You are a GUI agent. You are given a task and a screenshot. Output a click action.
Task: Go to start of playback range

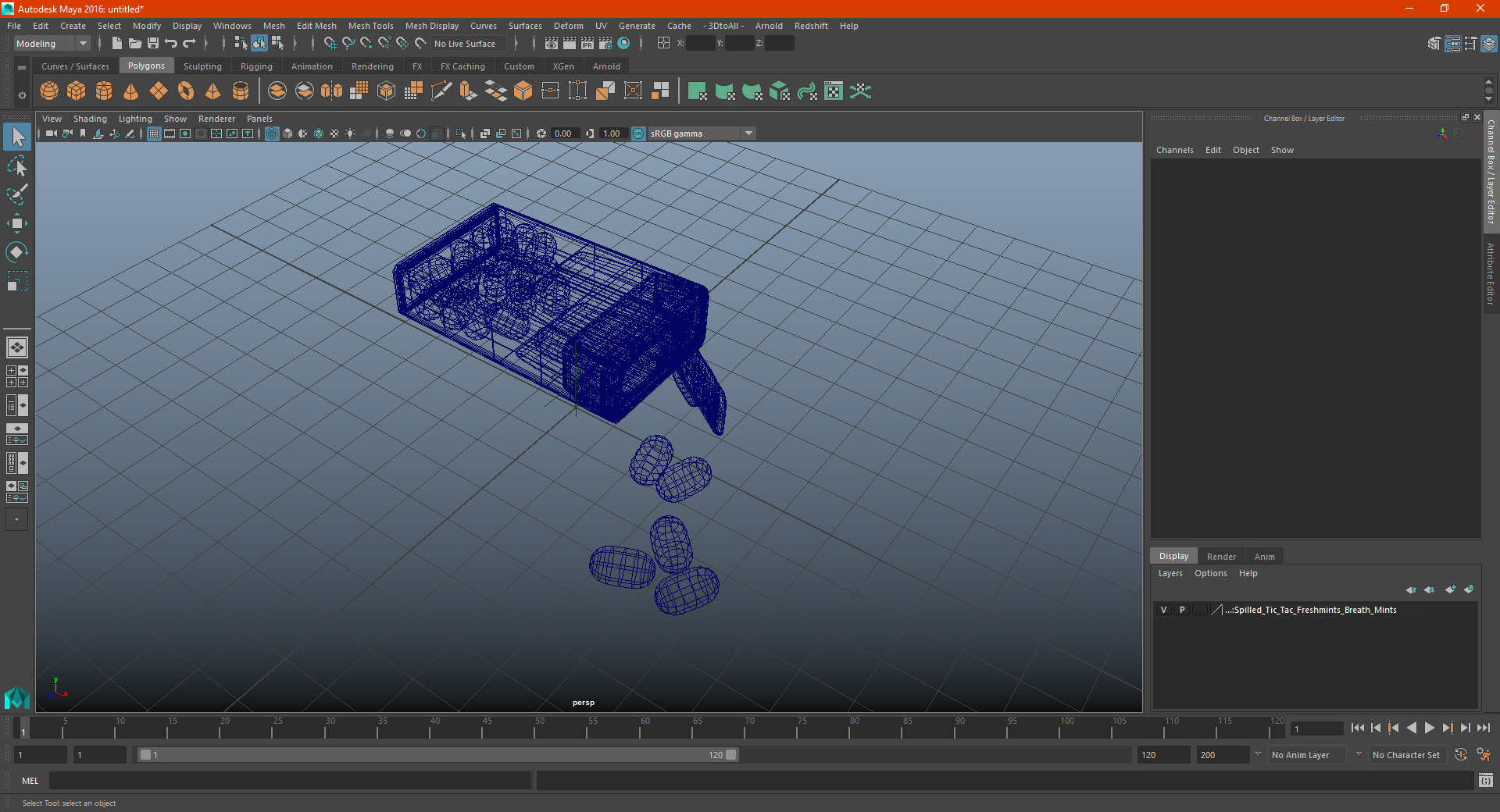coord(1357,728)
